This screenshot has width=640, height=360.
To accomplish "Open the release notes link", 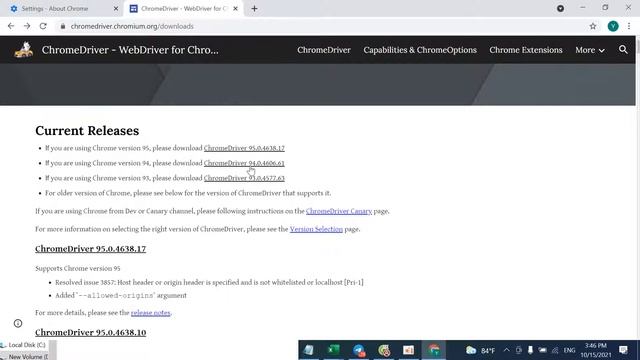I will point(151,313).
